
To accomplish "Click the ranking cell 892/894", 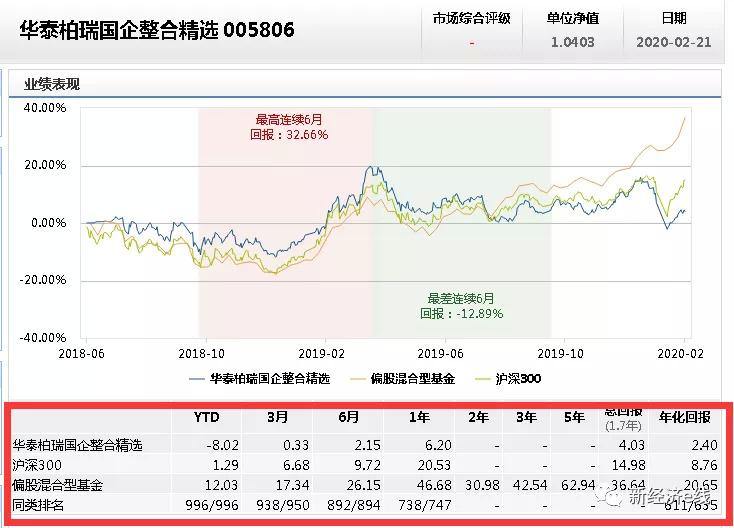I will 354,505.
